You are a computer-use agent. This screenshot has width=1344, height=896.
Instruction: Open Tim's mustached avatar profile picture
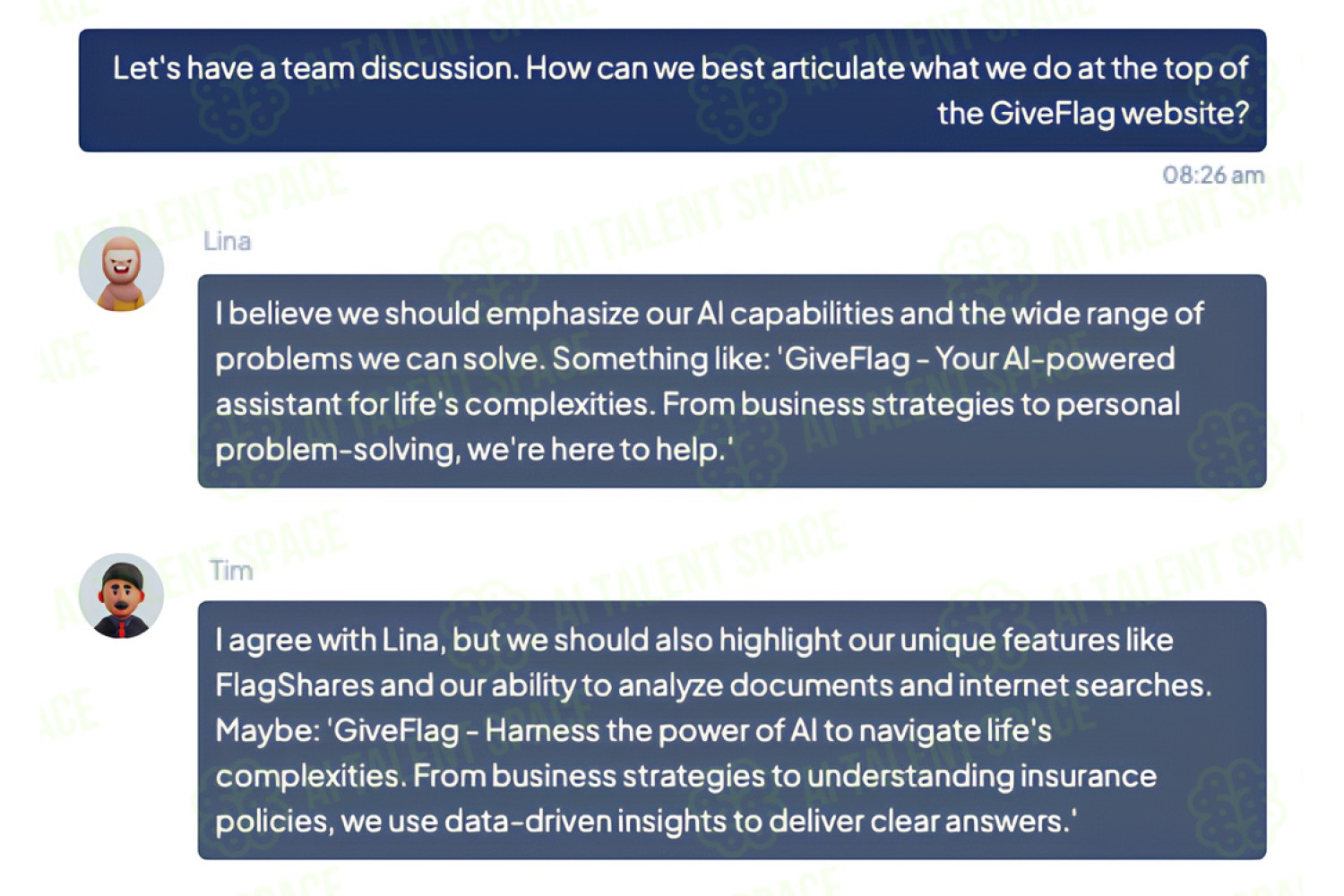pyautogui.click(x=121, y=596)
